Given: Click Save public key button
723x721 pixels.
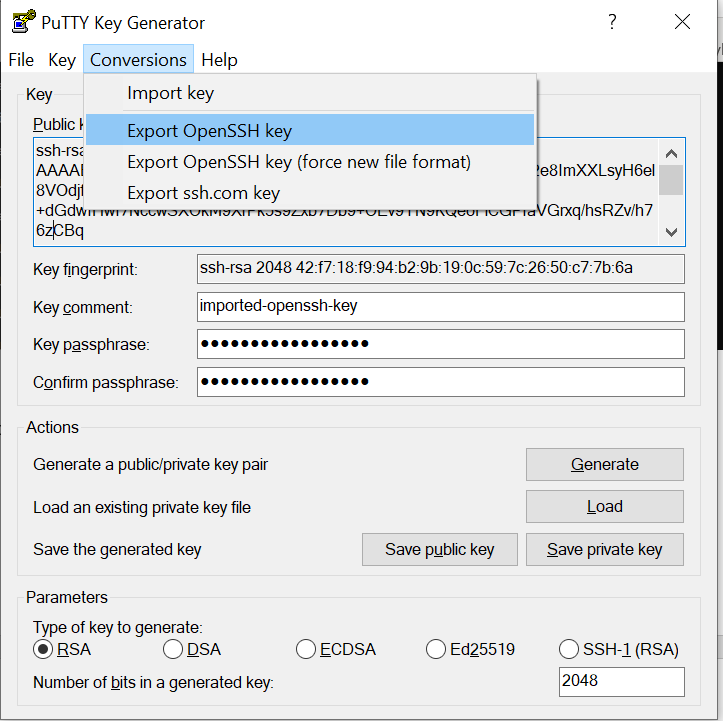Looking at the screenshot, I should click(x=439, y=550).
